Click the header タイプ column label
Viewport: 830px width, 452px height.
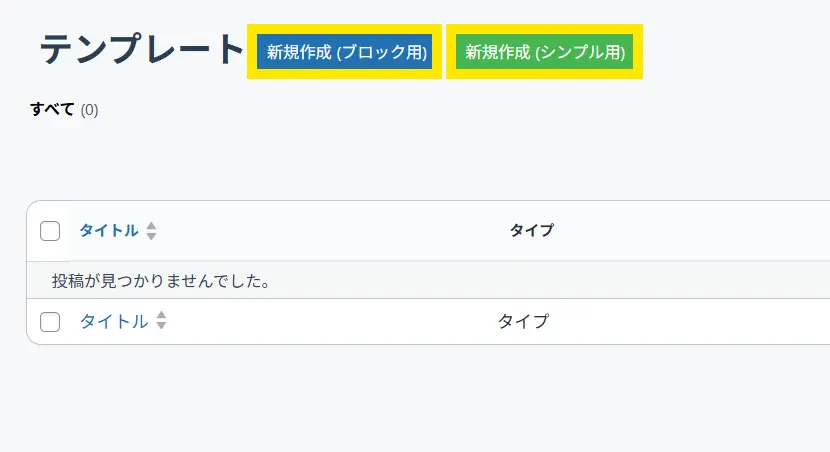tap(531, 231)
